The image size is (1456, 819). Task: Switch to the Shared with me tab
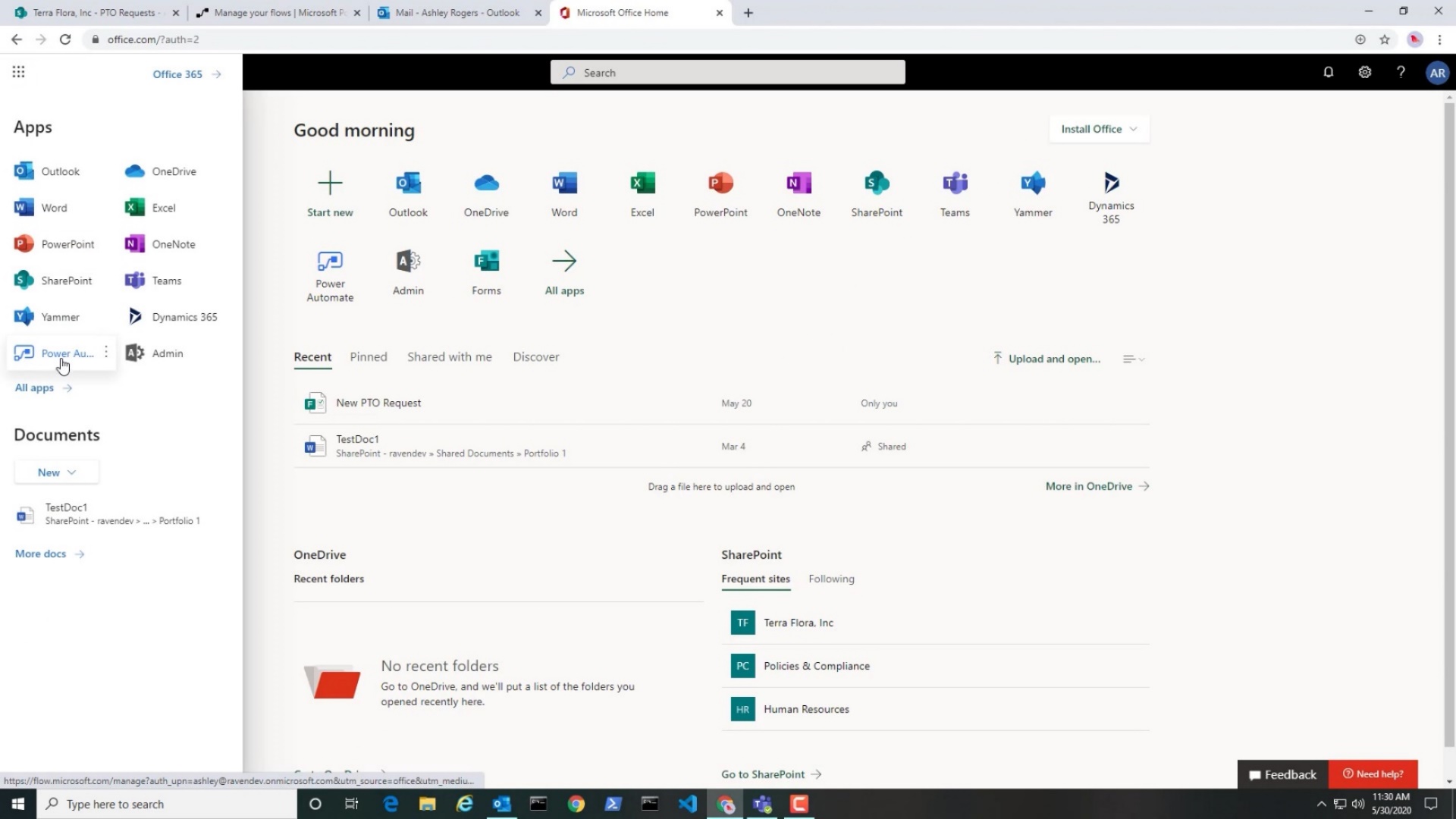point(450,356)
